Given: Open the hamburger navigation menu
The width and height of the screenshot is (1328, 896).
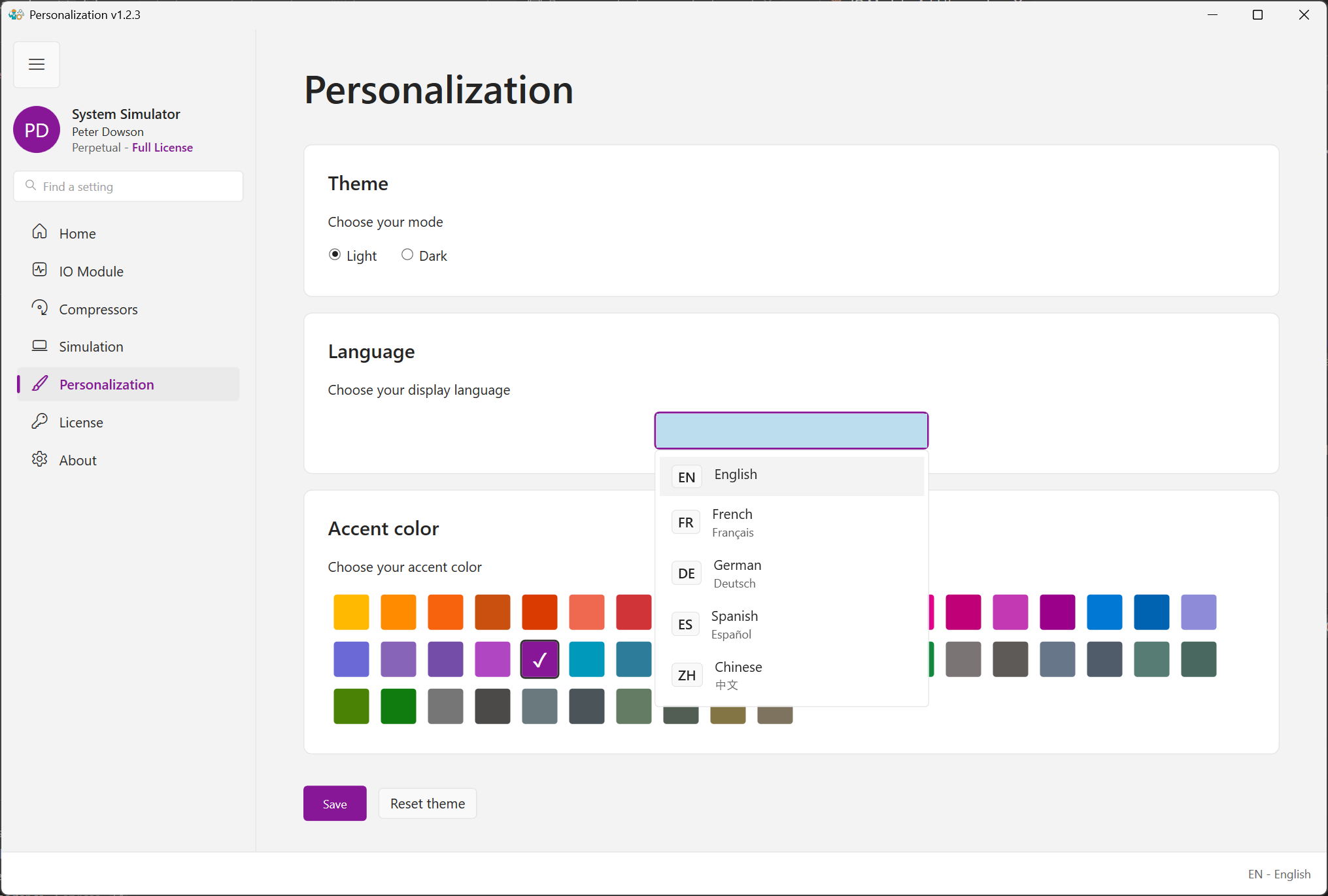Looking at the screenshot, I should click(37, 64).
